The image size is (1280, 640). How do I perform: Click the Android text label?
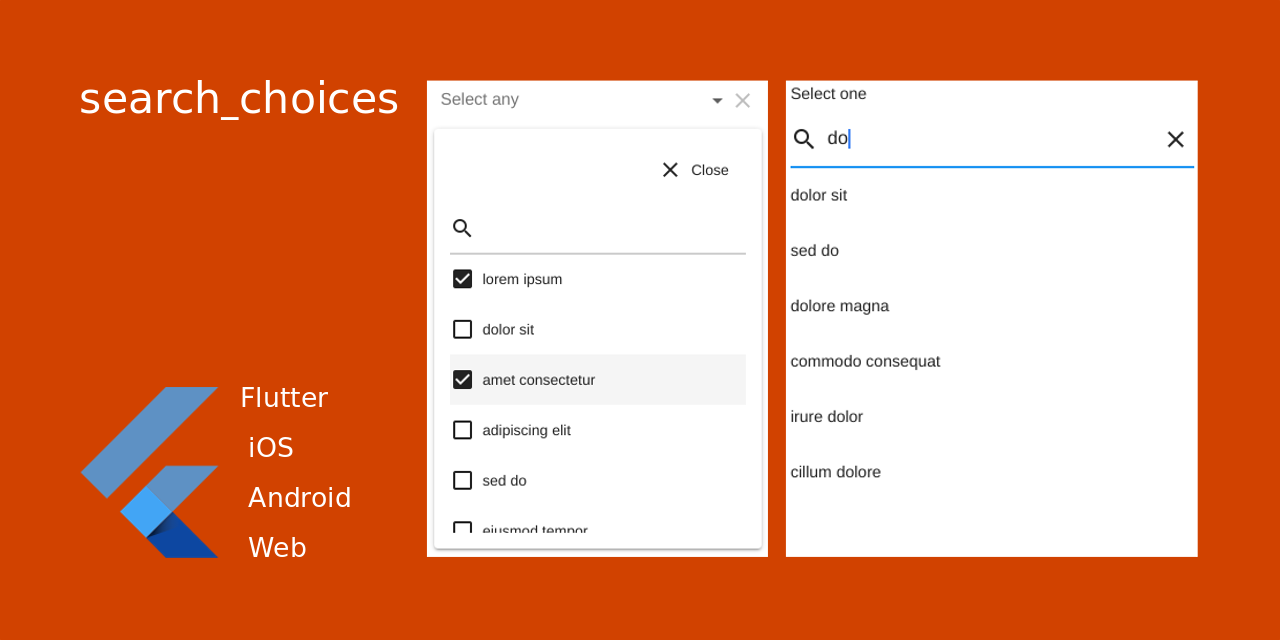(x=300, y=498)
